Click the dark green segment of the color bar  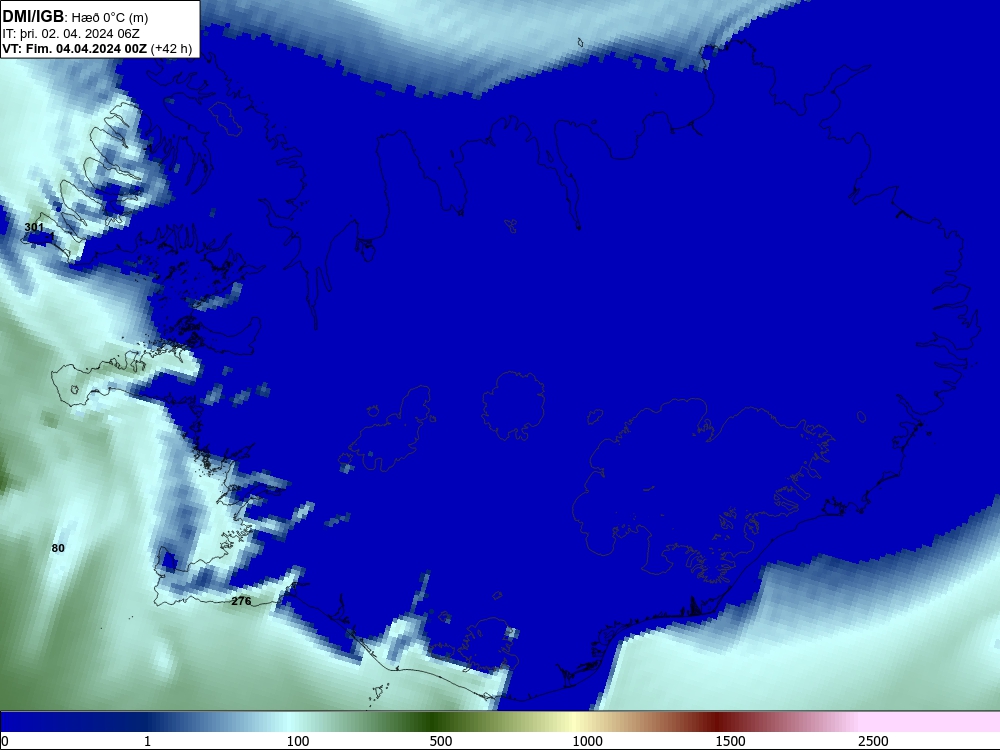[434, 722]
